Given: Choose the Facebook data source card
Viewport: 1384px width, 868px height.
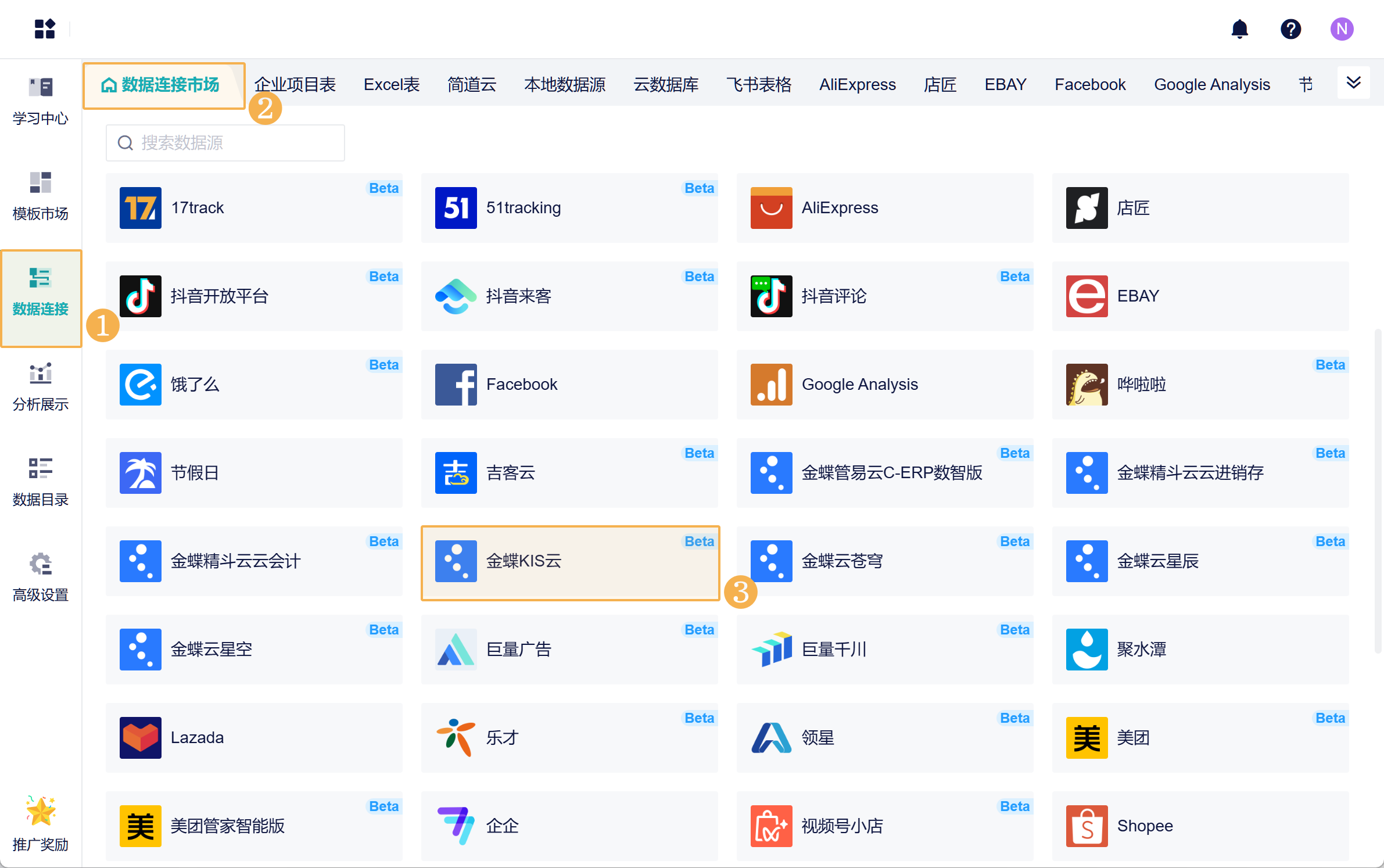Looking at the screenshot, I should click(x=569, y=385).
